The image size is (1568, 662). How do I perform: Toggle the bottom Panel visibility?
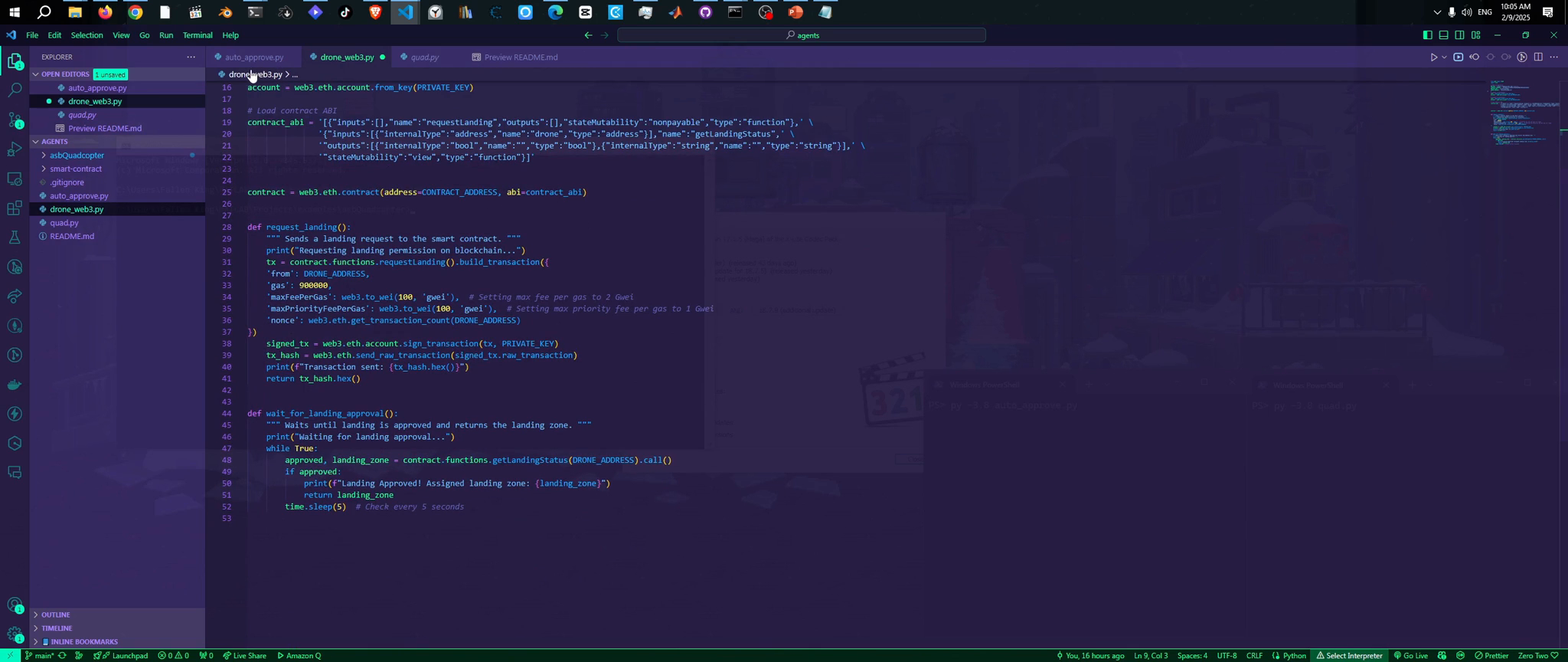click(1443, 35)
